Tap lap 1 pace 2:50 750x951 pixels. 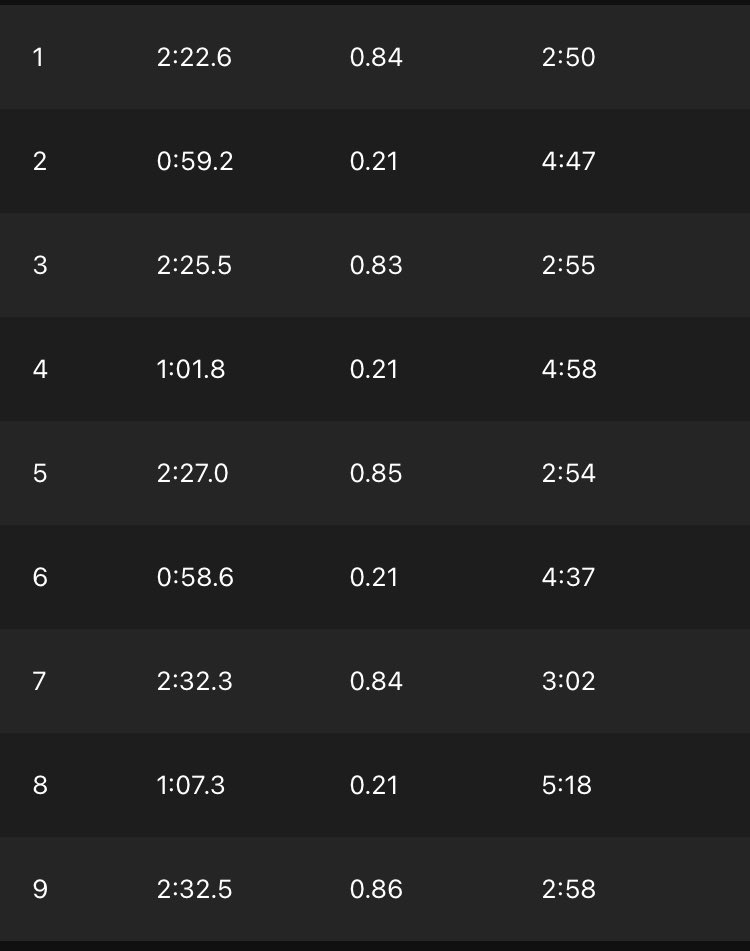click(569, 58)
